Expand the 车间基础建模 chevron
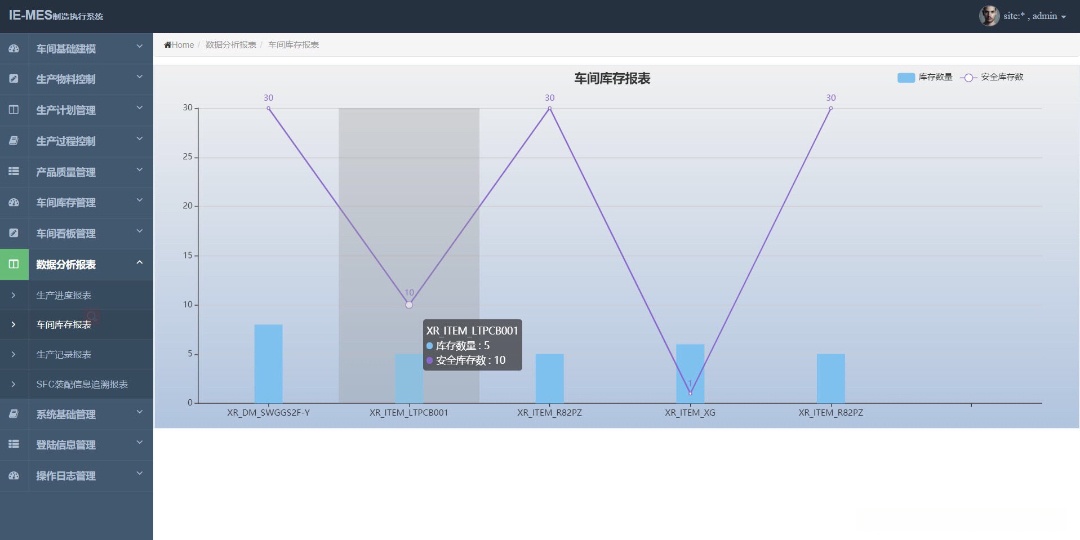Screen dimensions: 1080x540 [x=139, y=47]
